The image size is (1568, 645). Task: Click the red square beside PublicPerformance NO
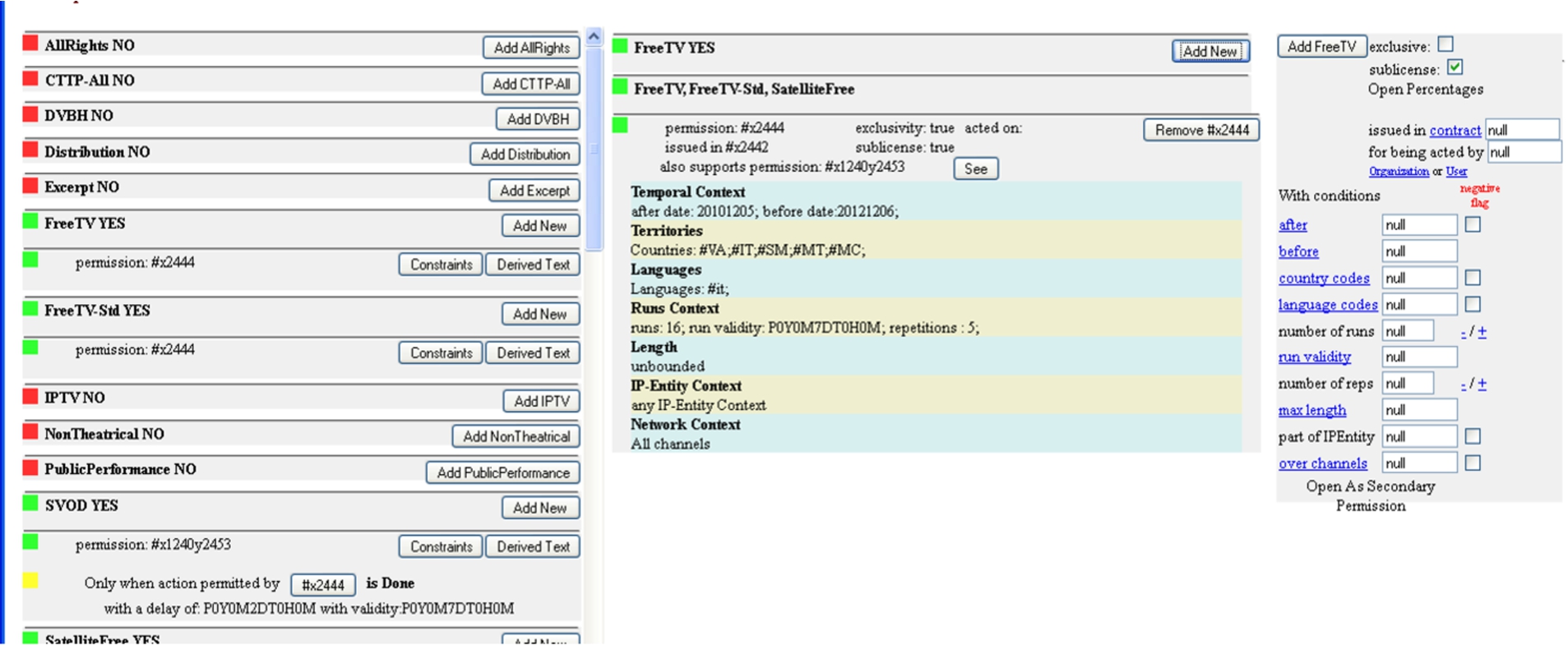click(30, 468)
